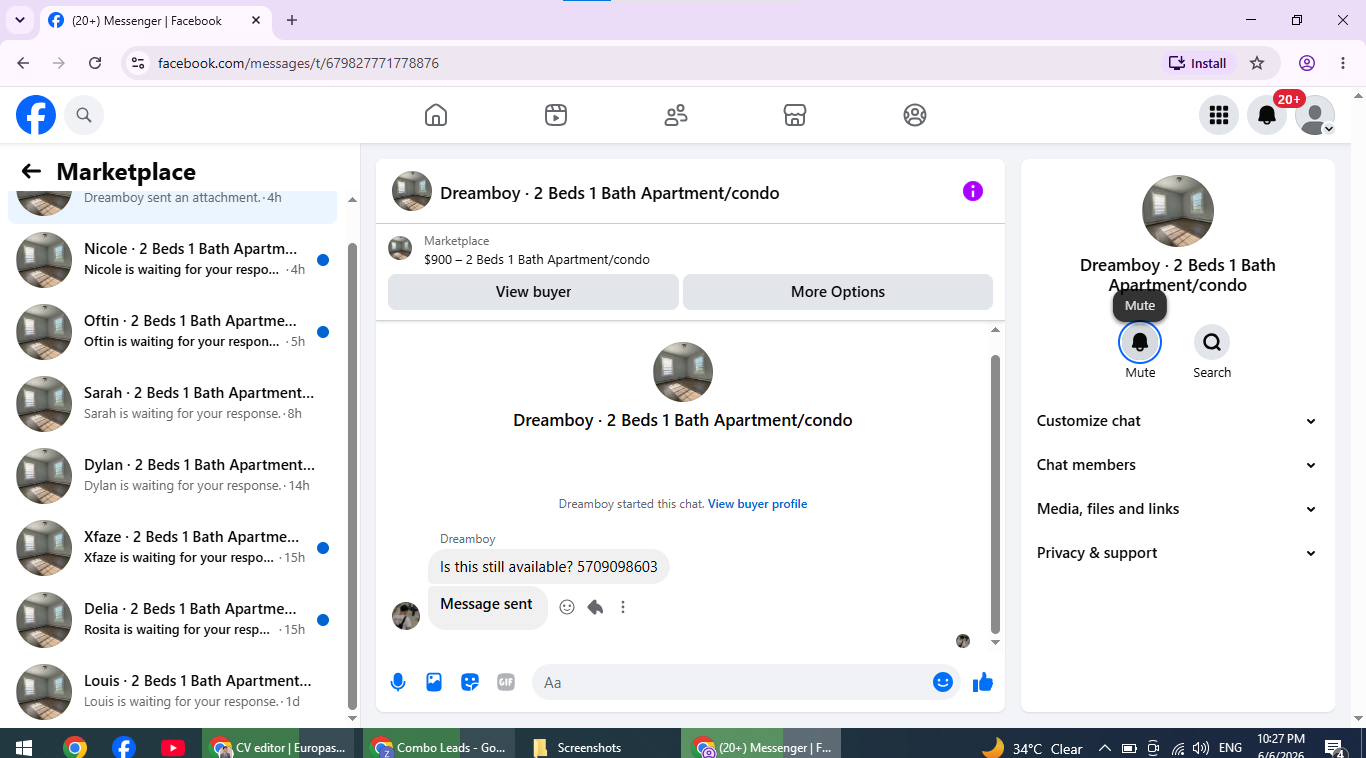Image resolution: width=1366 pixels, height=758 pixels.
Task: Click the Dreamboy listing thumbnail in side panel
Action: click(x=1178, y=211)
